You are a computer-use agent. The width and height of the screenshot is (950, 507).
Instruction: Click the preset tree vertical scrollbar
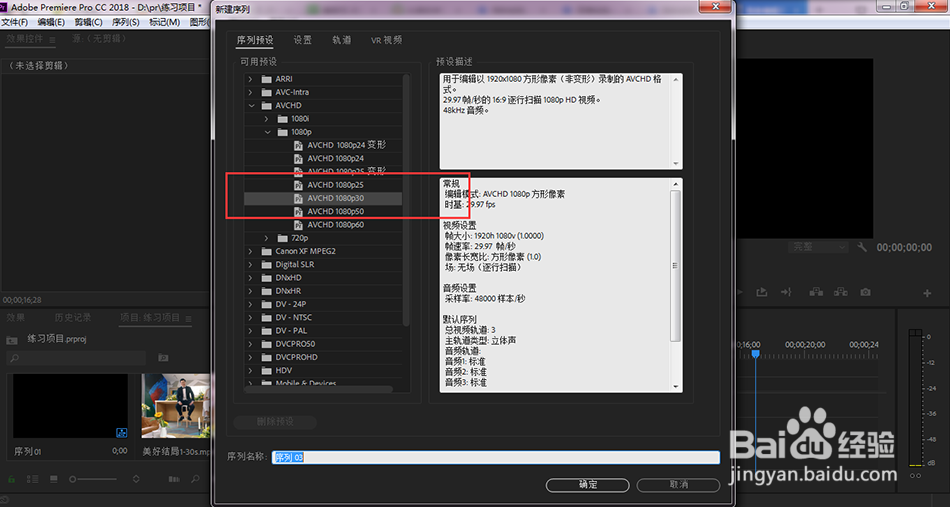(x=407, y=200)
